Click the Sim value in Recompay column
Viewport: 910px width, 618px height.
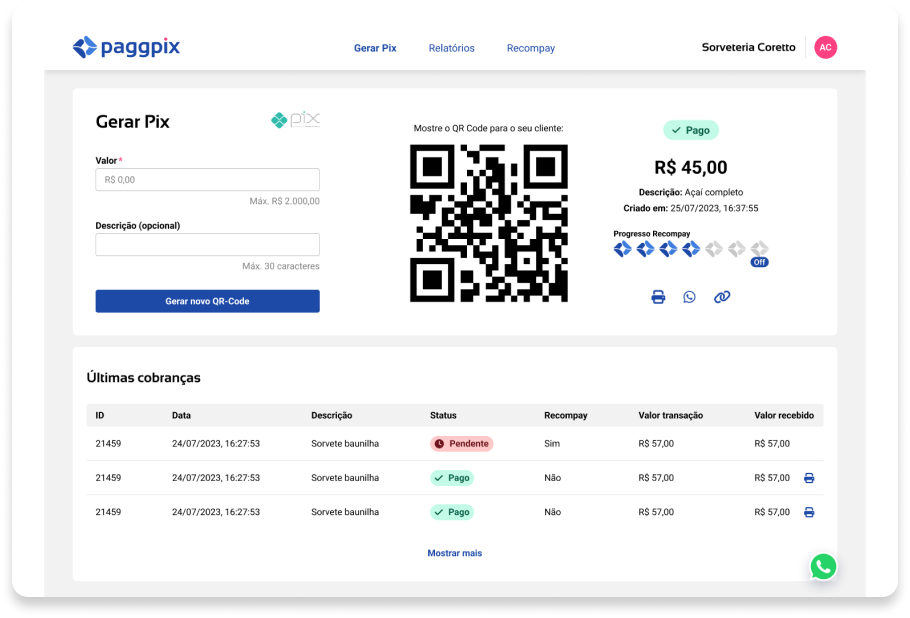tap(552, 444)
